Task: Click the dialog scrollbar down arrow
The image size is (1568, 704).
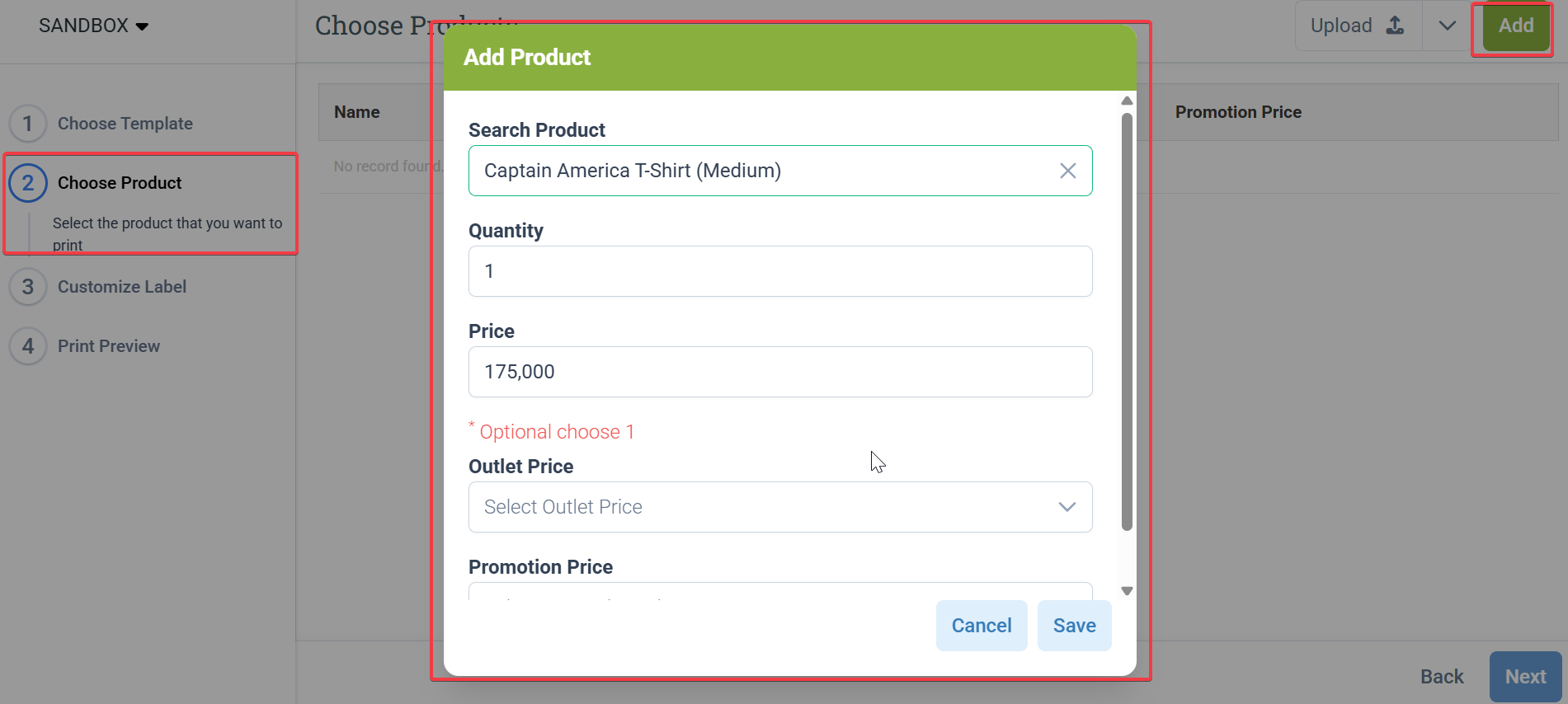Action: tap(1127, 591)
